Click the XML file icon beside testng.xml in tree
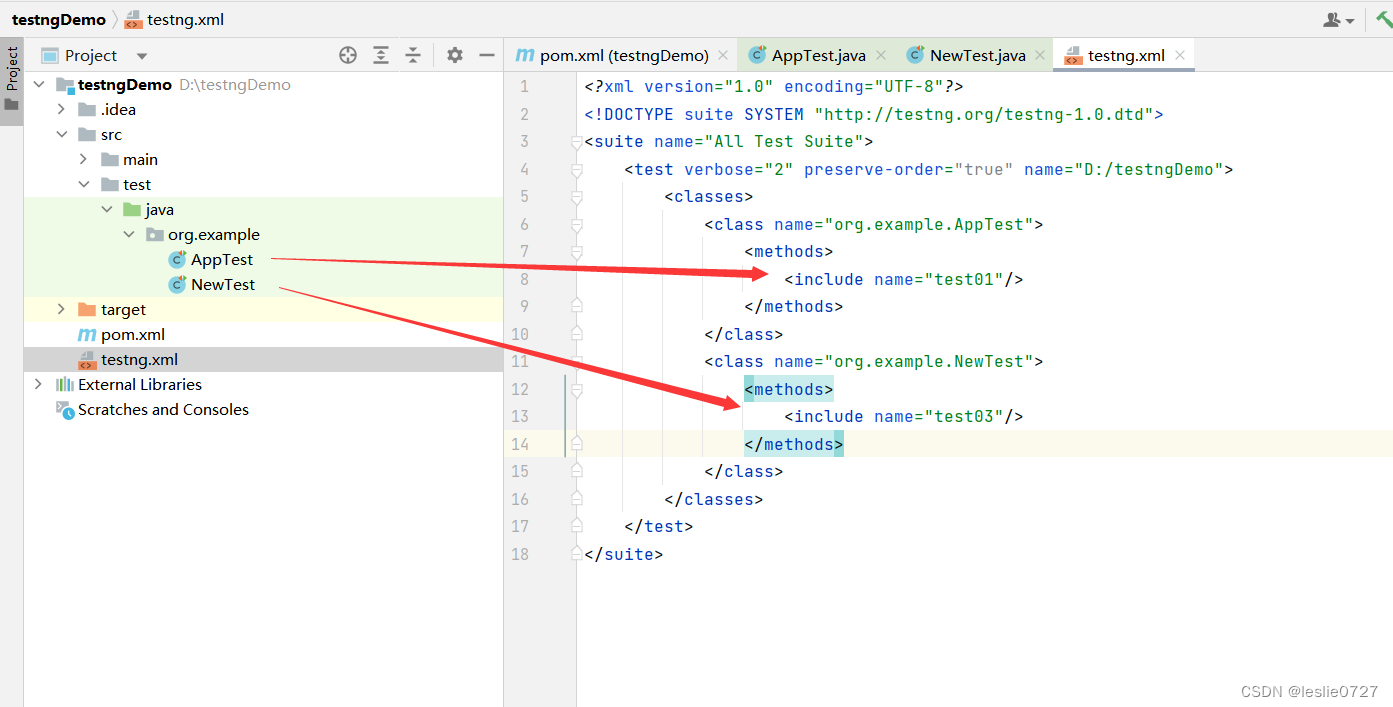The image size is (1393, 707). tap(87, 360)
